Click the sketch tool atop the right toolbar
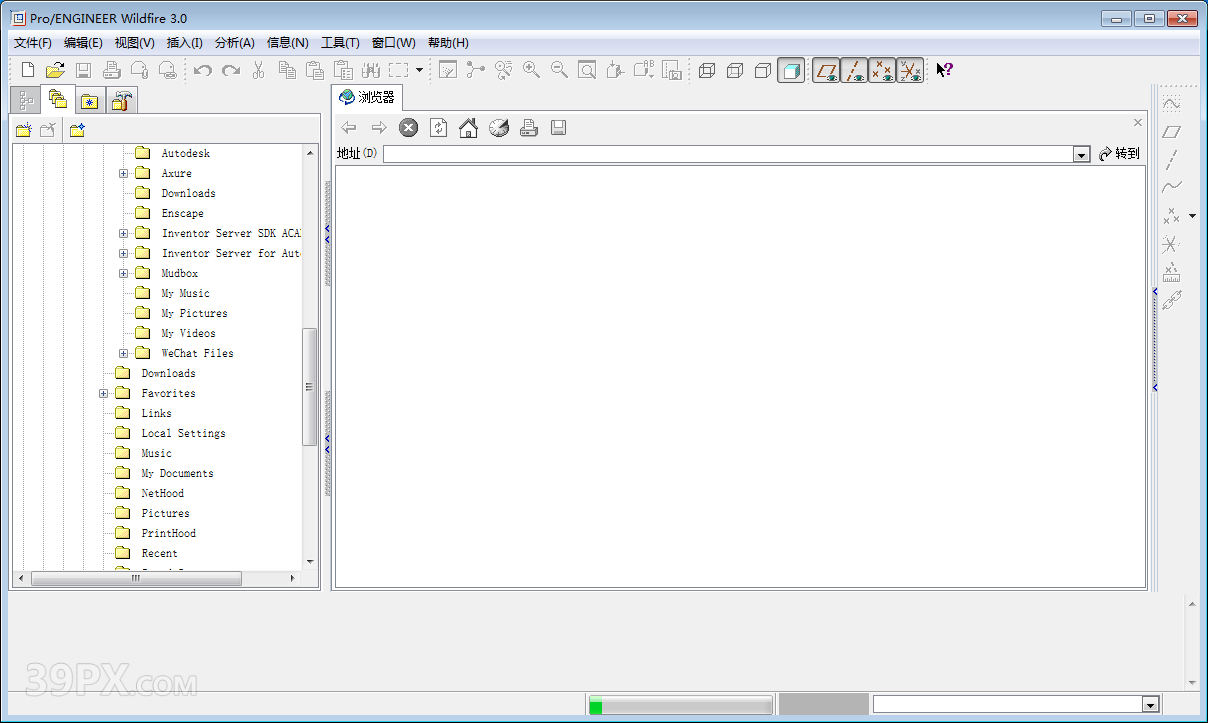1208x723 pixels. point(1172,103)
